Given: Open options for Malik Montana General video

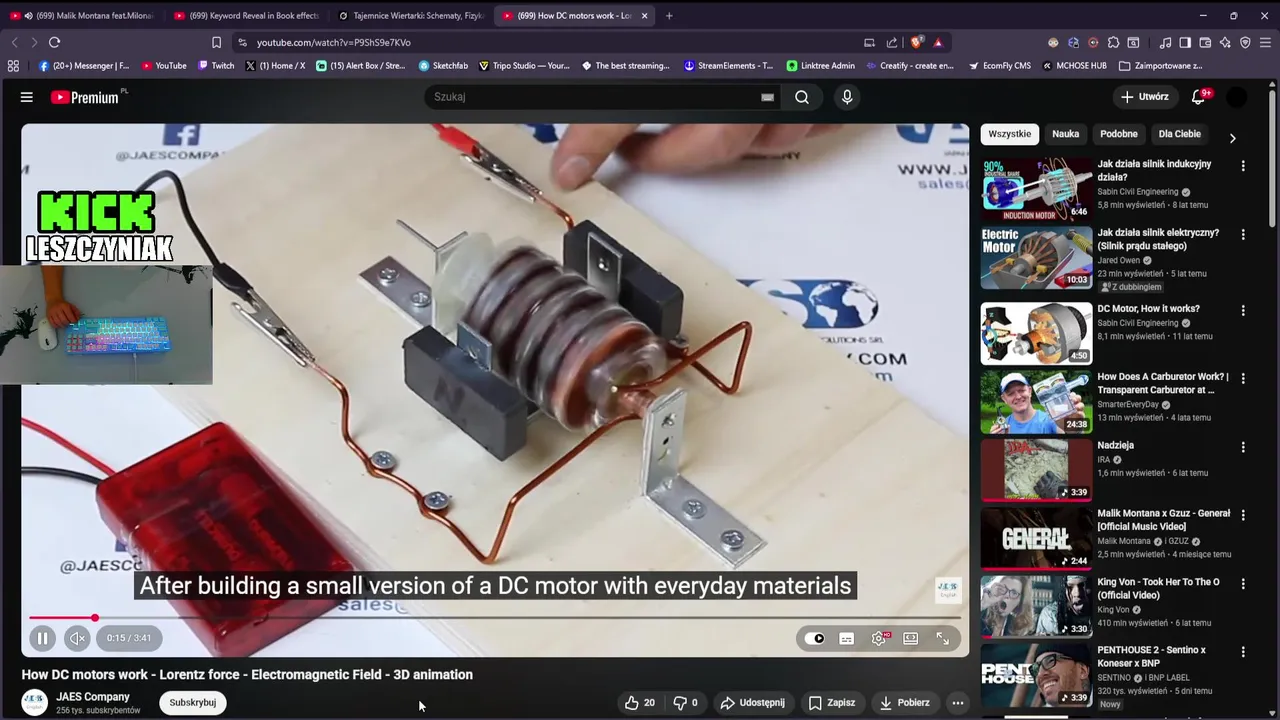Looking at the screenshot, I should pos(1243,515).
